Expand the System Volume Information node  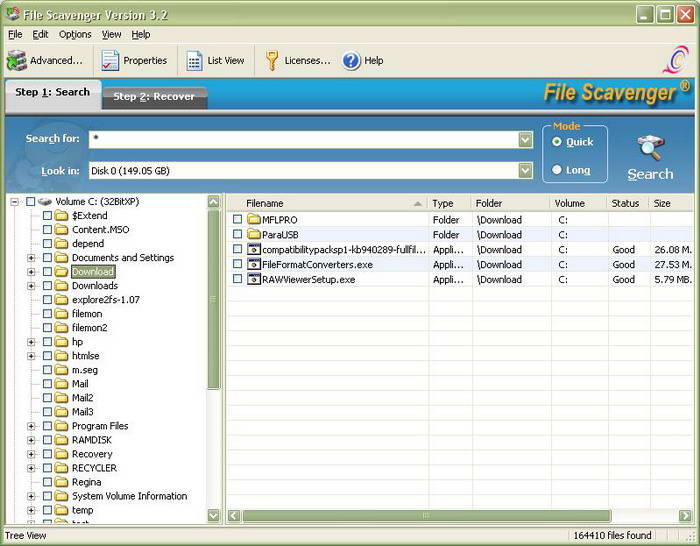(31, 496)
